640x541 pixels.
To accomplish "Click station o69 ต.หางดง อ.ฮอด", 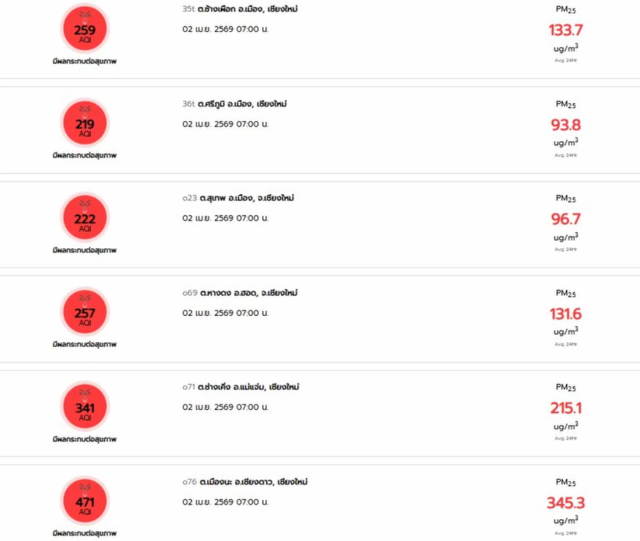I will pos(240,293).
